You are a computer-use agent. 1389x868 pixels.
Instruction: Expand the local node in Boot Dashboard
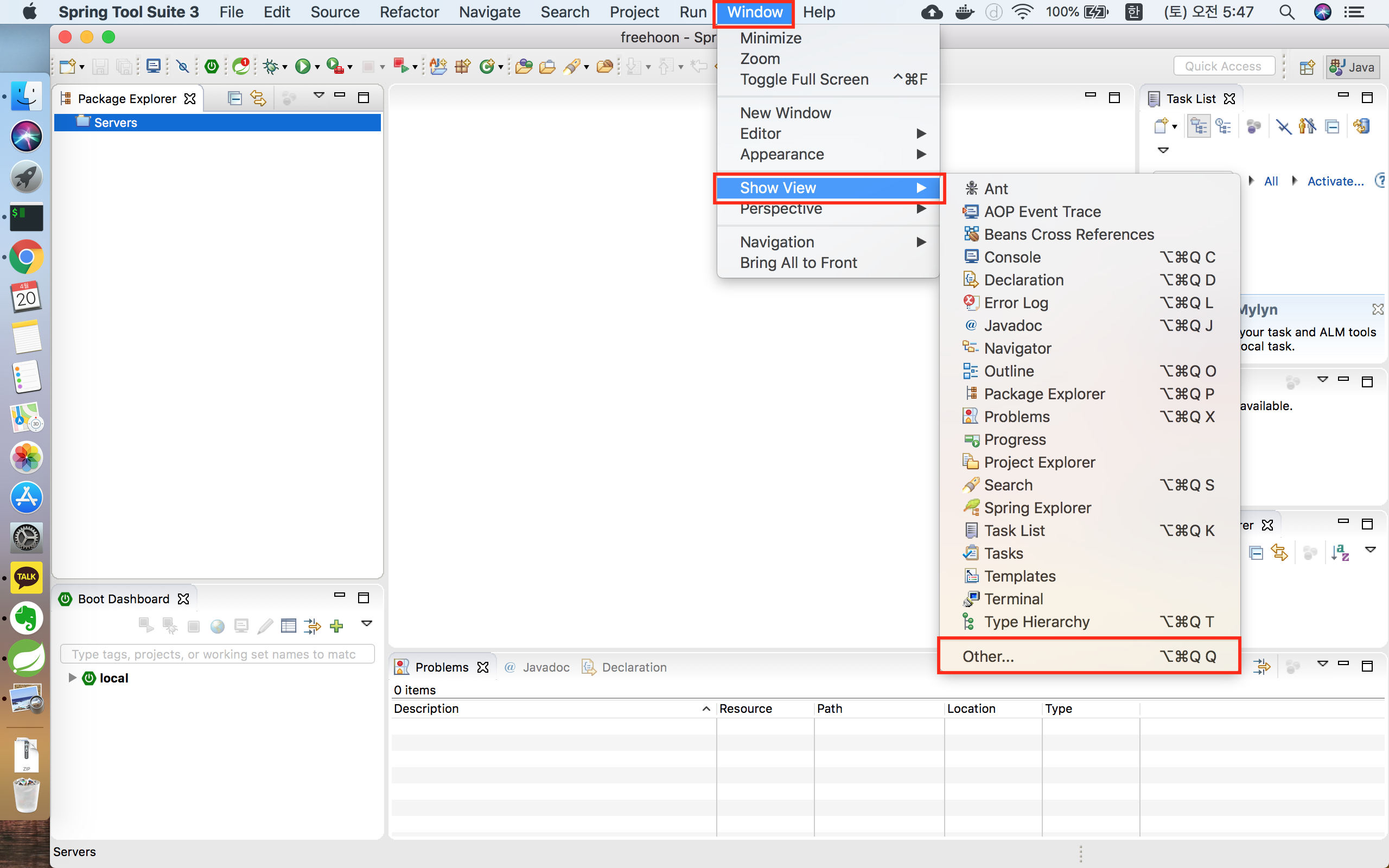[72, 678]
